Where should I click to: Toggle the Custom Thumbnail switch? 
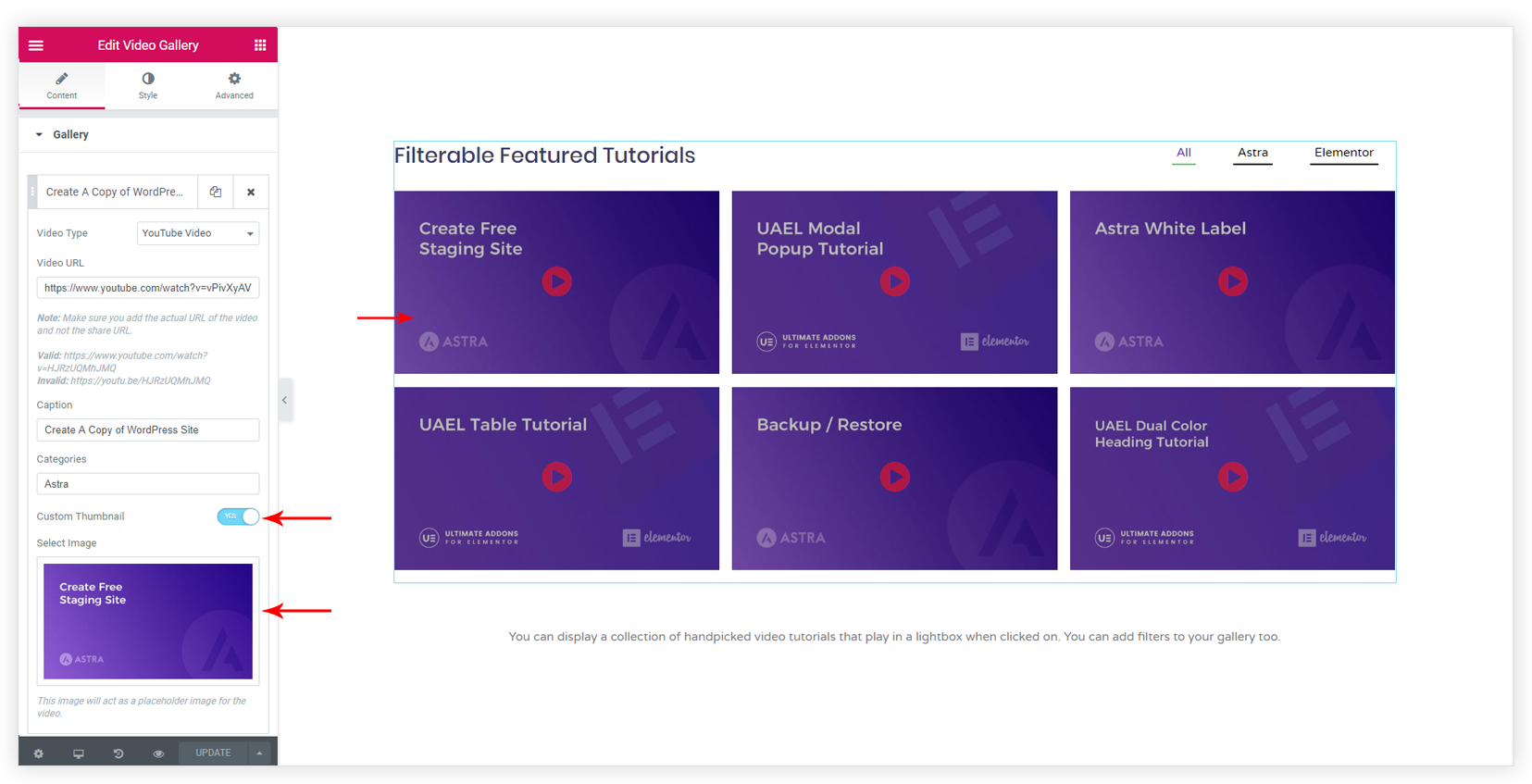[x=238, y=516]
